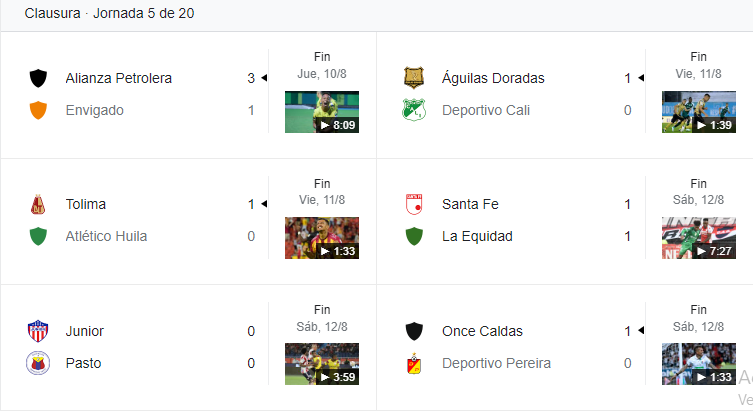Click the Santa Fe red crest
The width and height of the screenshot is (753, 411).
pyautogui.click(x=414, y=204)
